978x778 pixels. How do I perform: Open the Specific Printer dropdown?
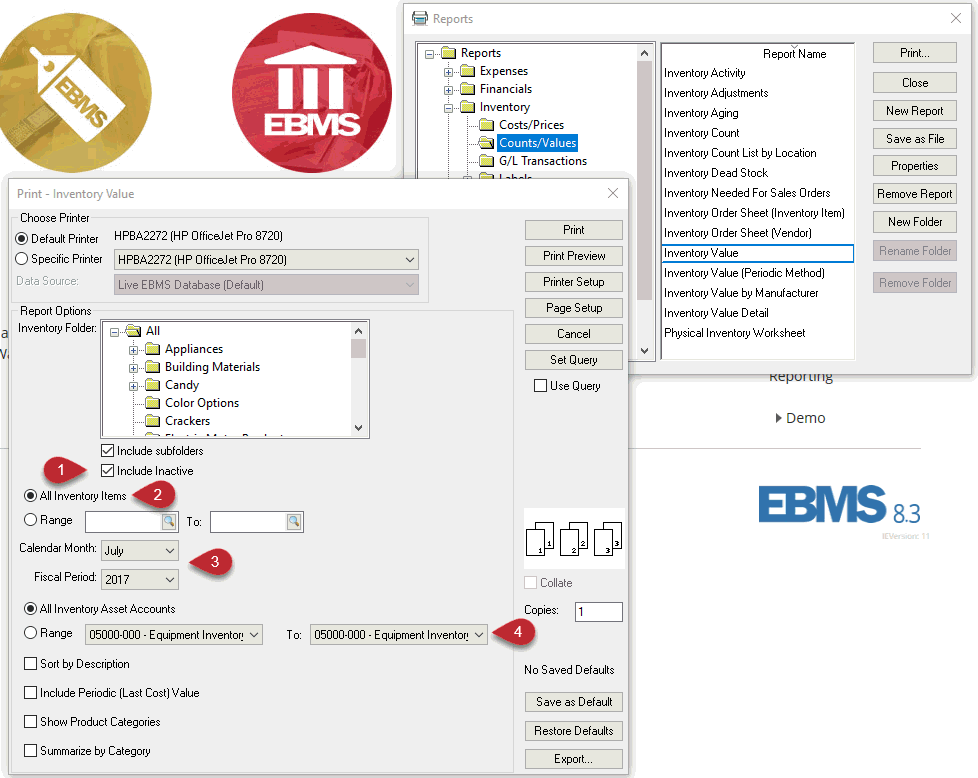pos(266,260)
